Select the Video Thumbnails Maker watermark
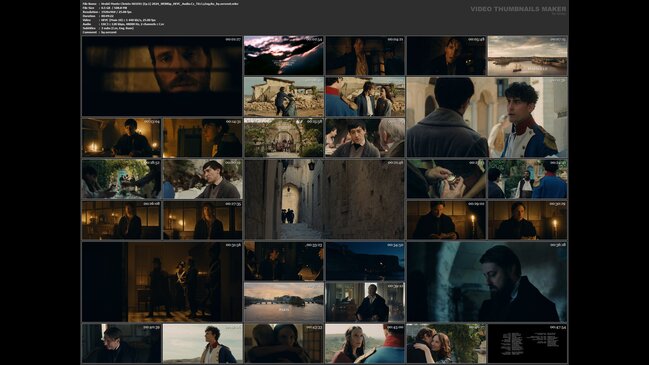The image size is (649, 365). tap(518, 9)
